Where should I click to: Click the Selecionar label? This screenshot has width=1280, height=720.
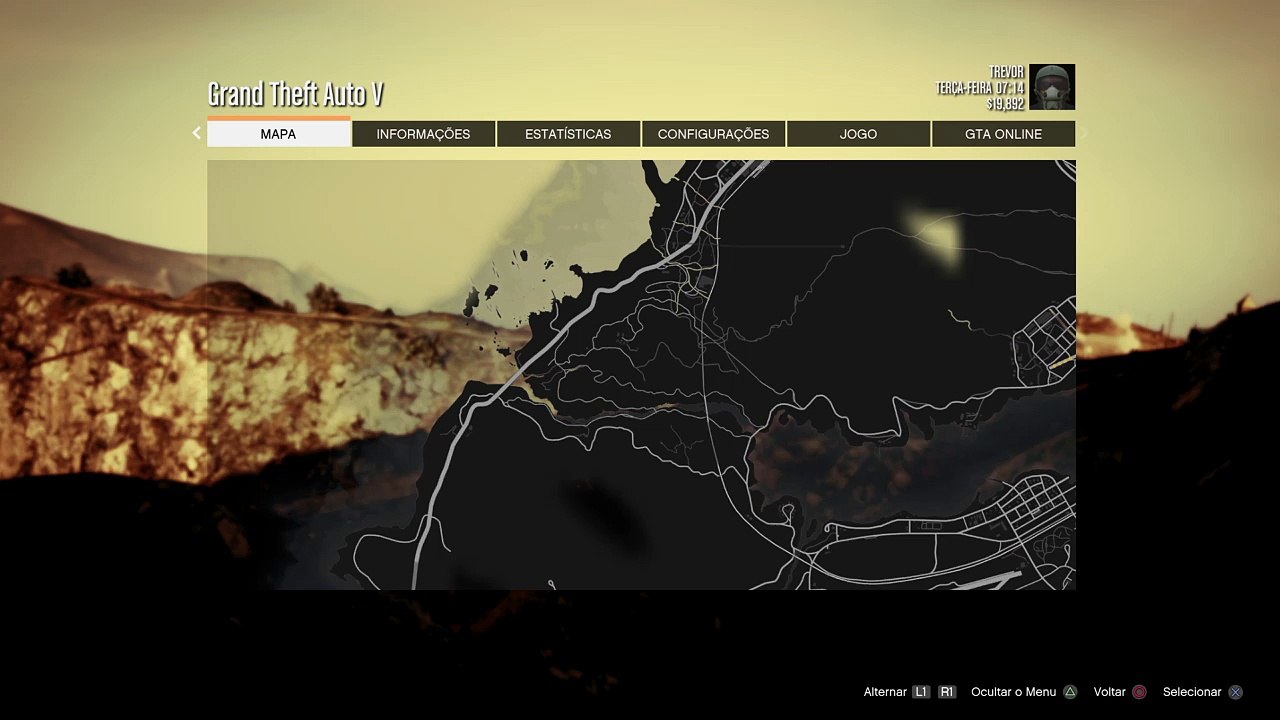(x=1192, y=692)
